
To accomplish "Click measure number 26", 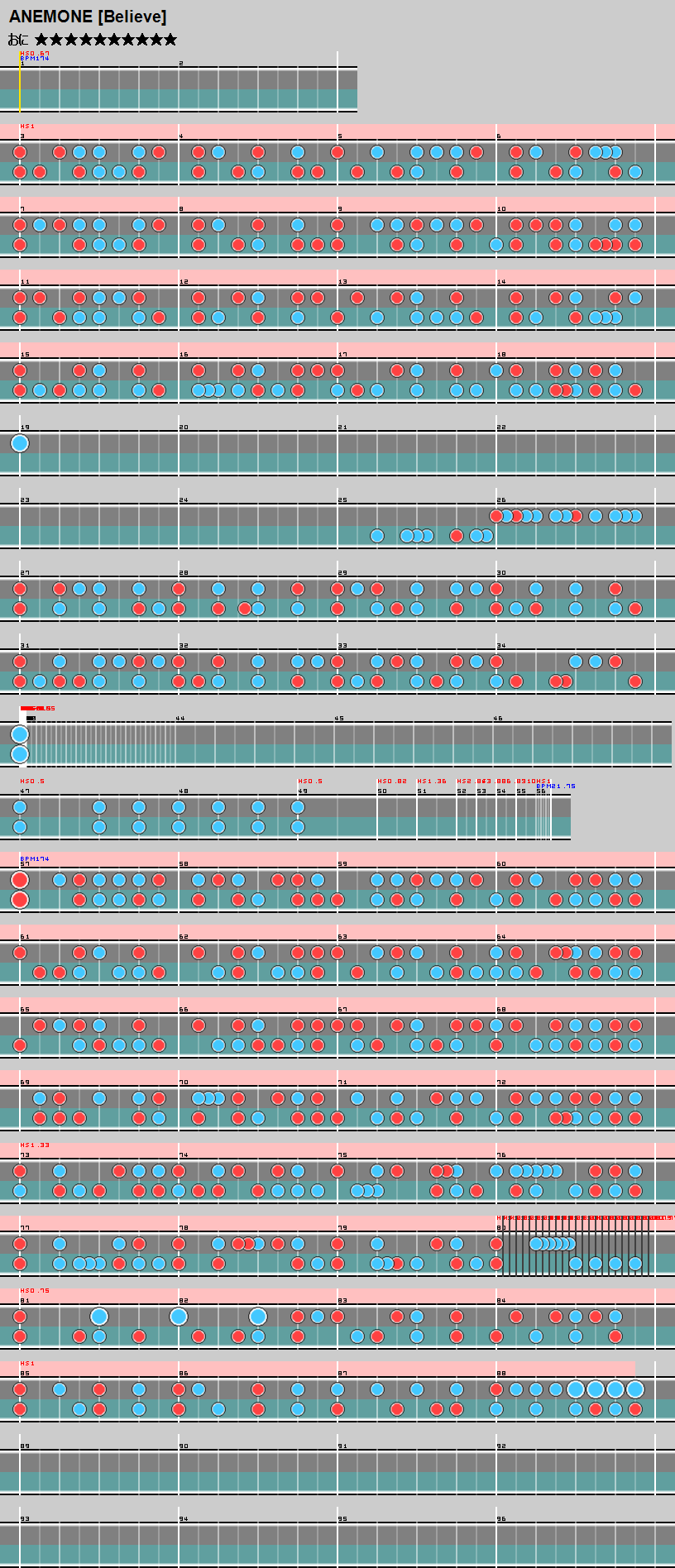I will tap(501, 500).
